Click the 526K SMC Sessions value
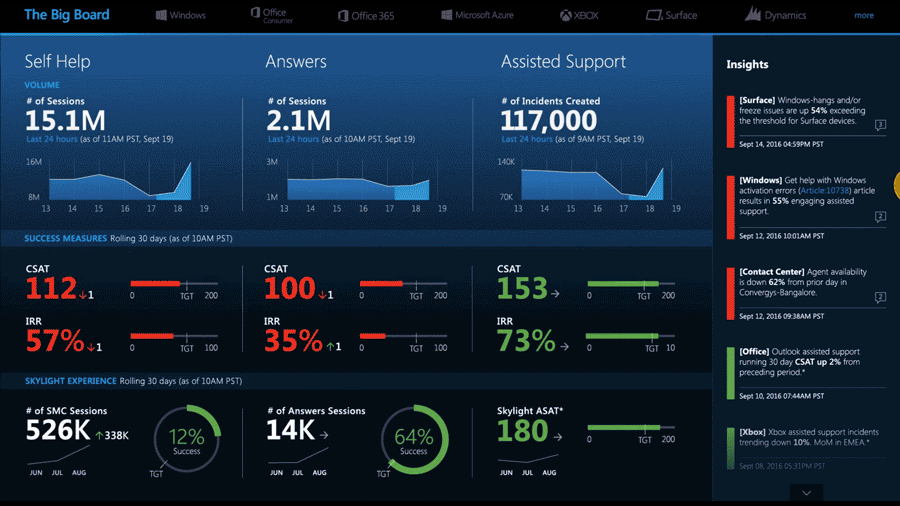The width and height of the screenshot is (900, 506). (58, 430)
